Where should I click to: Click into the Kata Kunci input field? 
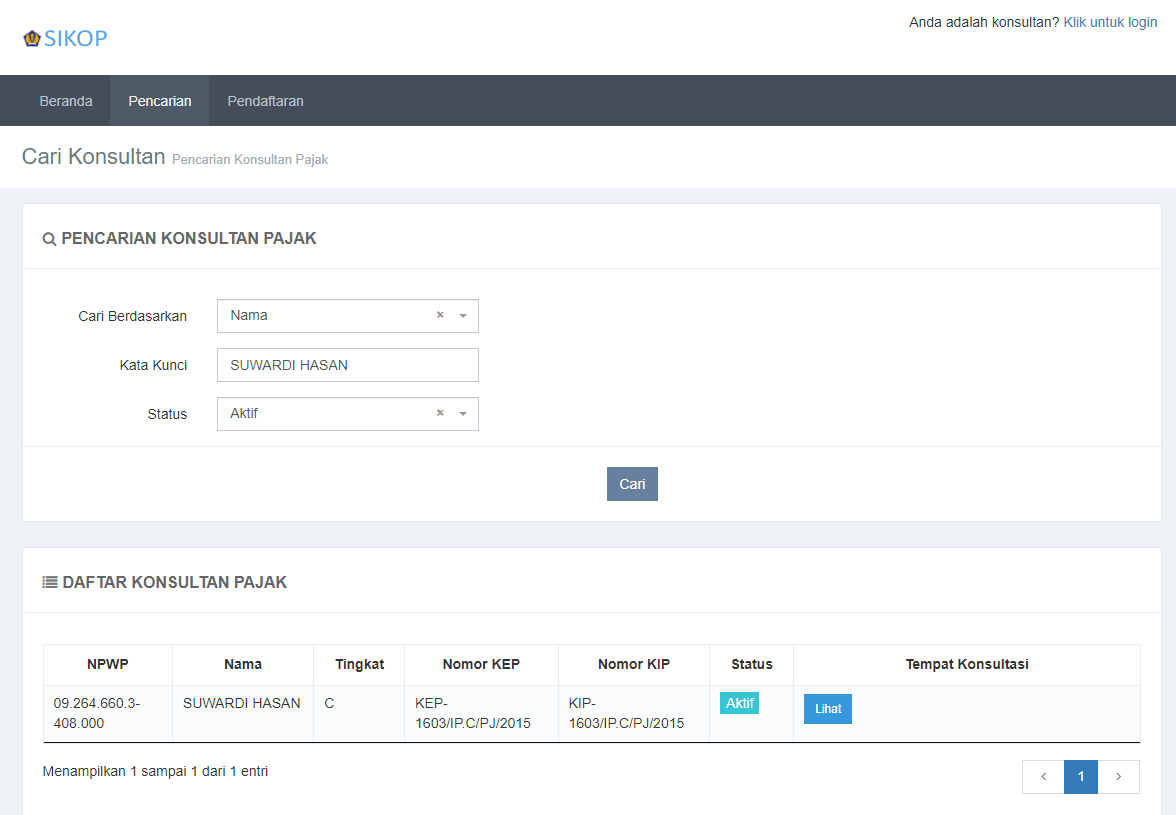[x=347, y=365]
